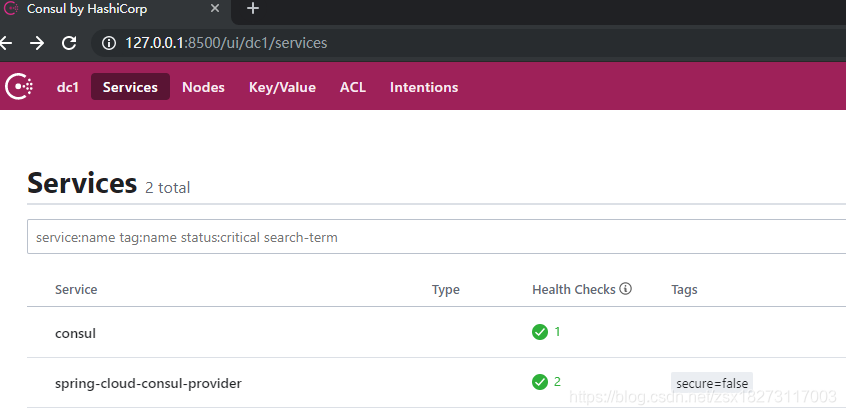Click the browser address bar URL
The image size is (846, 415).
point(226,43)
